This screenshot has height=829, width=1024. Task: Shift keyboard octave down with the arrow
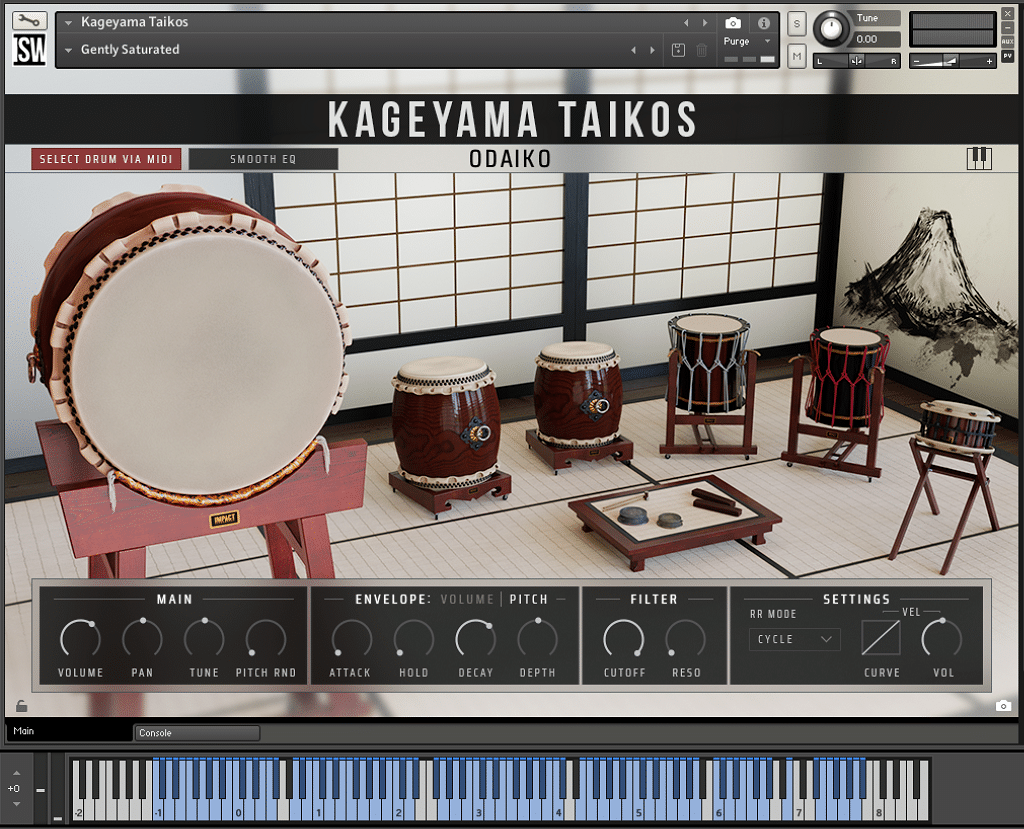coord(16,804)
